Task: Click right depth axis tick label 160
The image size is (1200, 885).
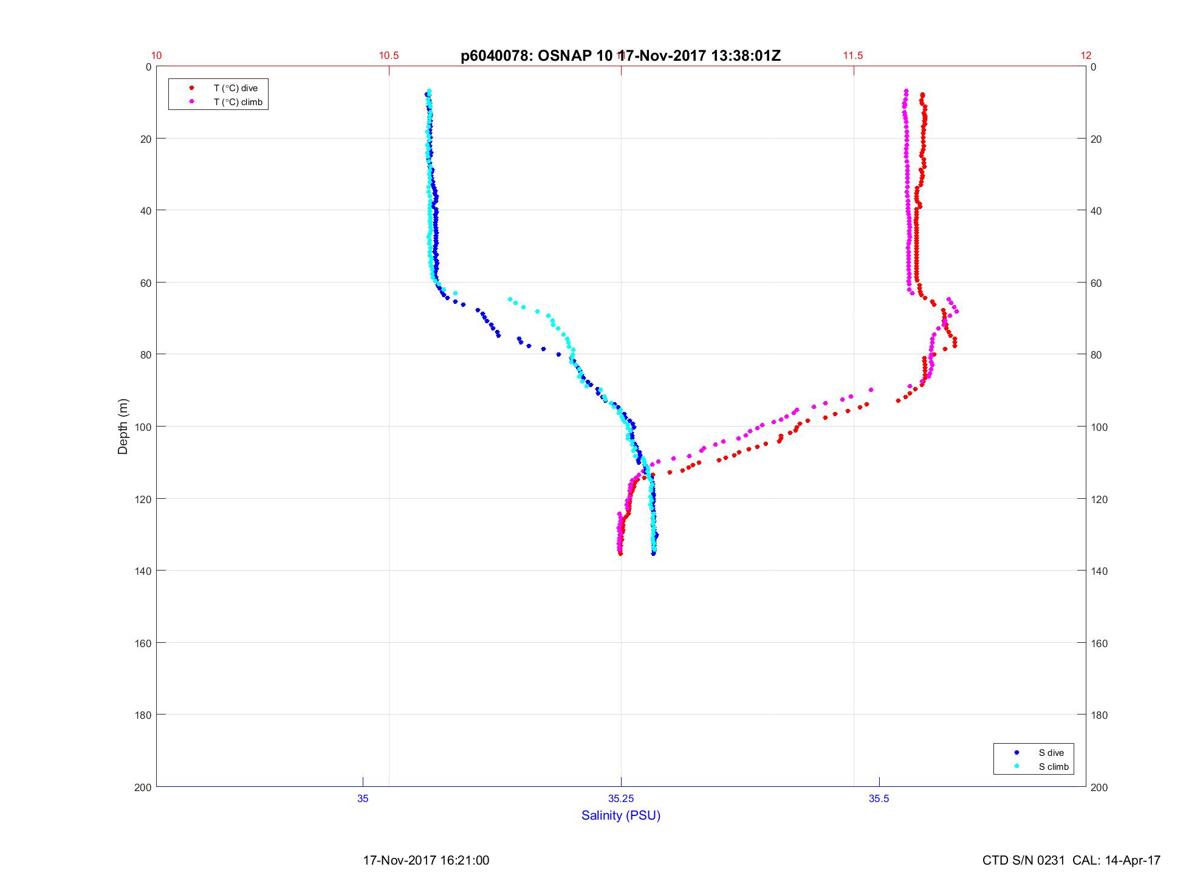Action: click(x=1101, y=643)
